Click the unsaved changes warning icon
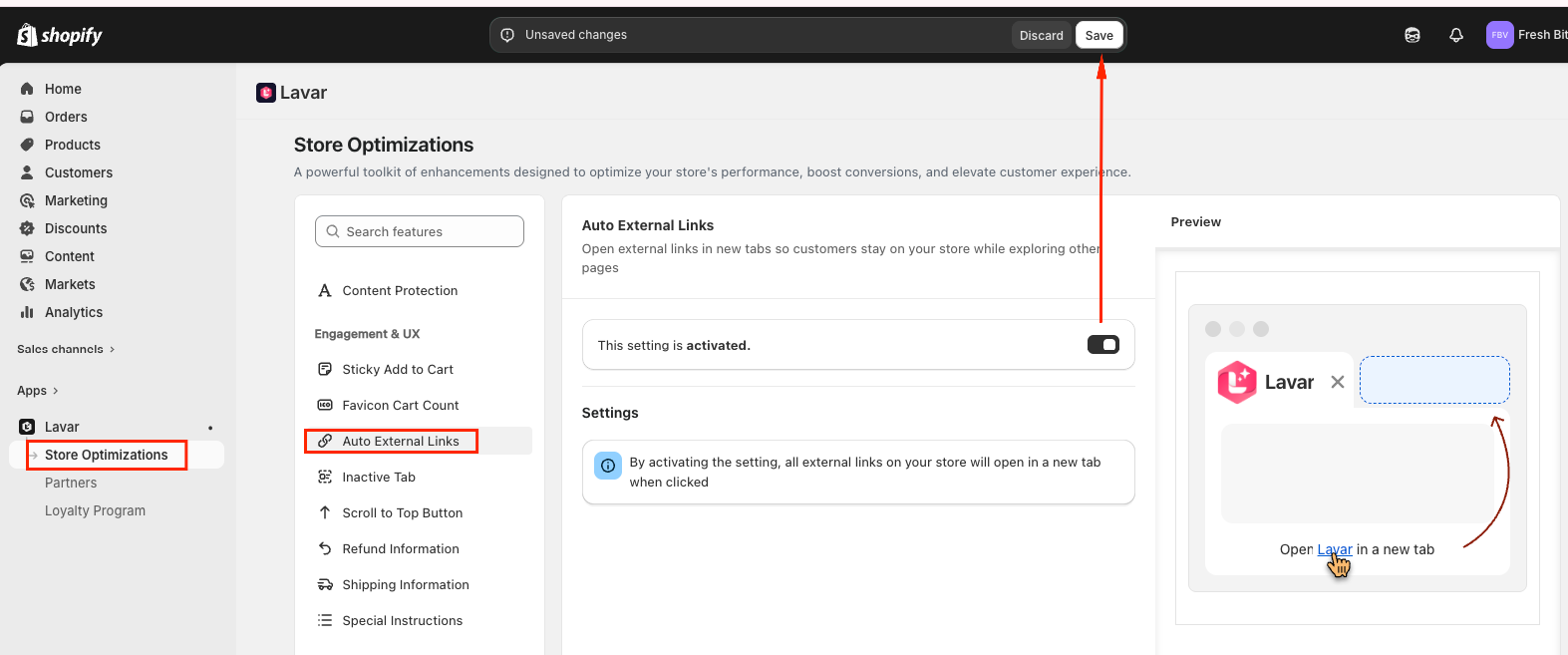Screen dimensions: 1568x655 tap(507, 35)
